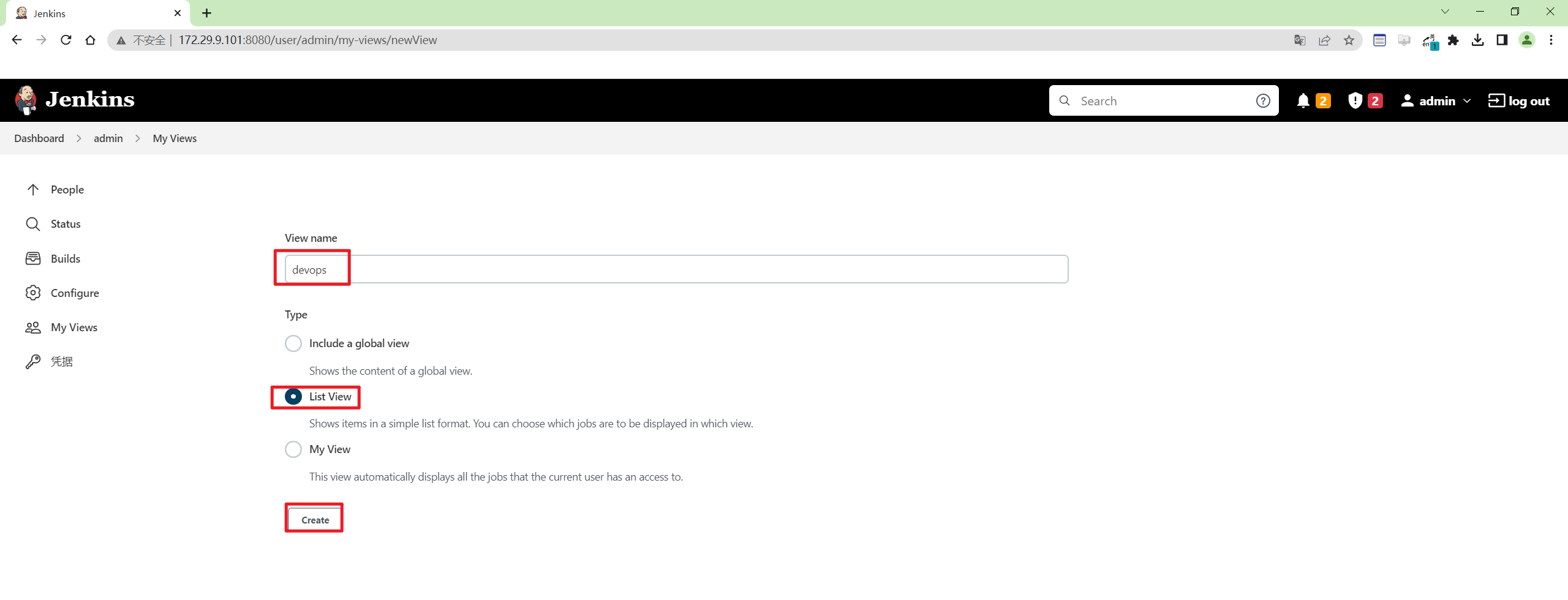Click the Create button
The height and width of the screenshot is (600, 1568).
tap(315, 520)
